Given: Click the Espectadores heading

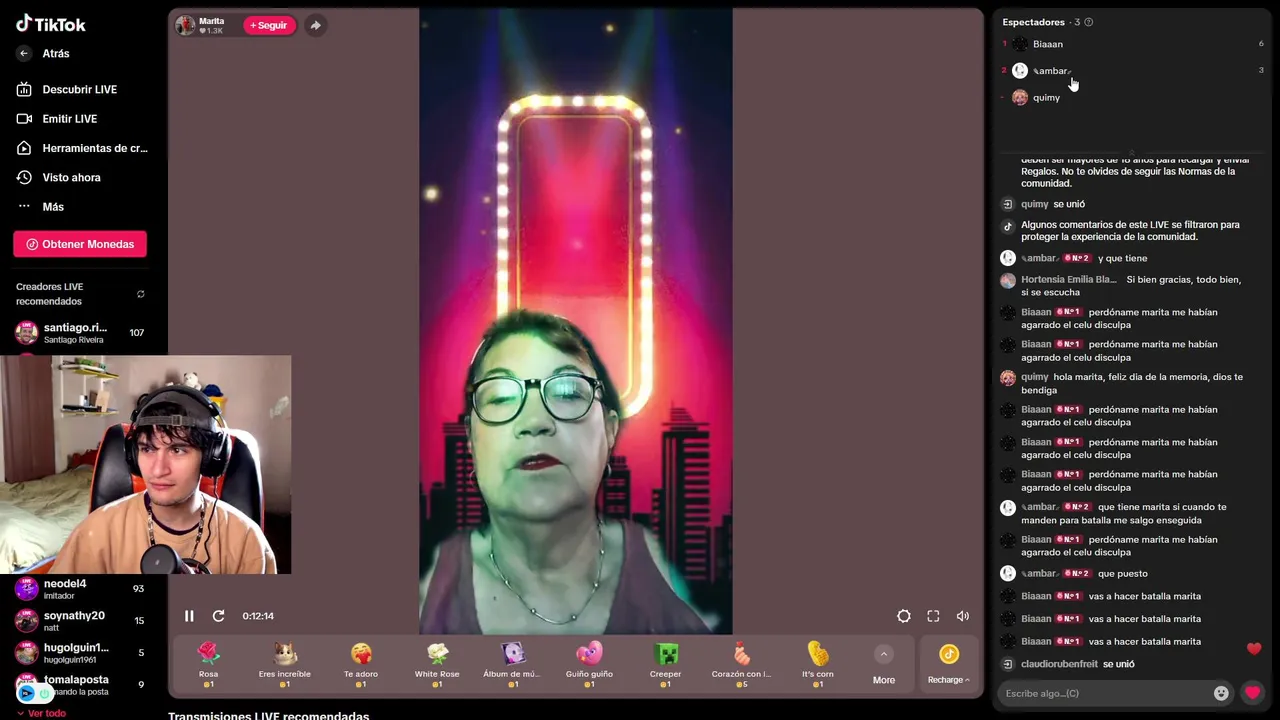Looking at the screenshot, I should (x=1033, y=22).
